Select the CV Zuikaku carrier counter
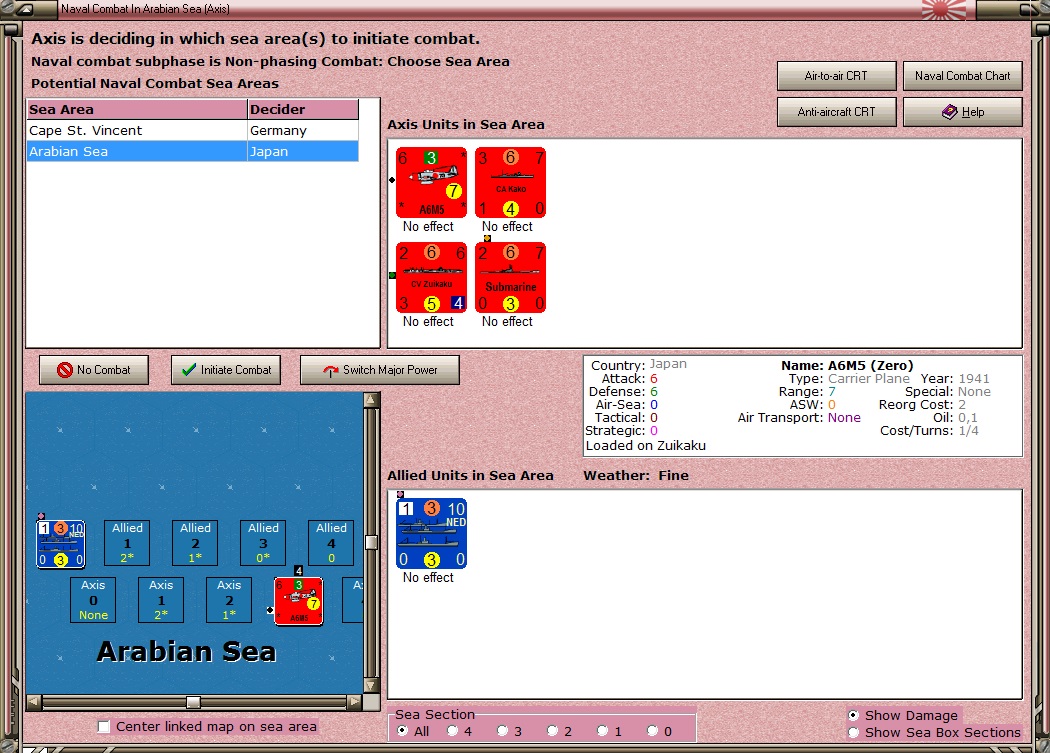Image resolution: width=1050 pixels, height=753 pixels. pyautogui.click(x=431, y=277)
